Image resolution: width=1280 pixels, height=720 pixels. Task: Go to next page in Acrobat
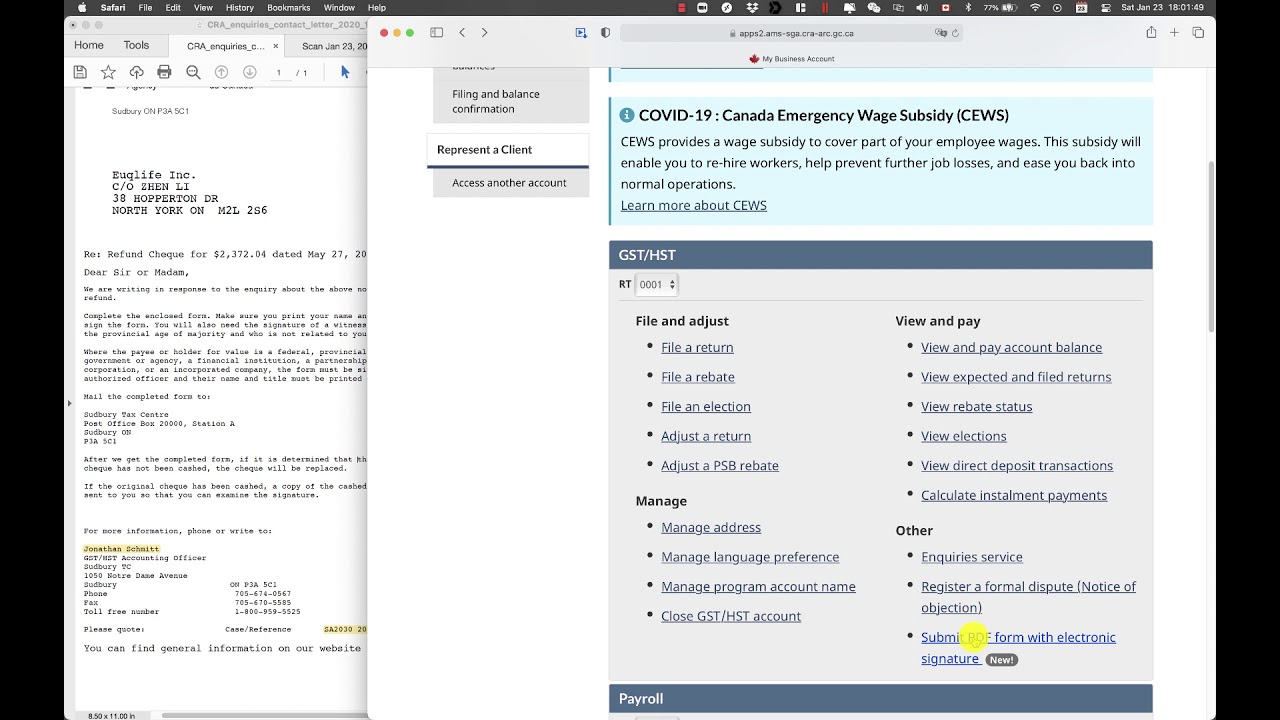pyautogui.click(x=250, y=72)
